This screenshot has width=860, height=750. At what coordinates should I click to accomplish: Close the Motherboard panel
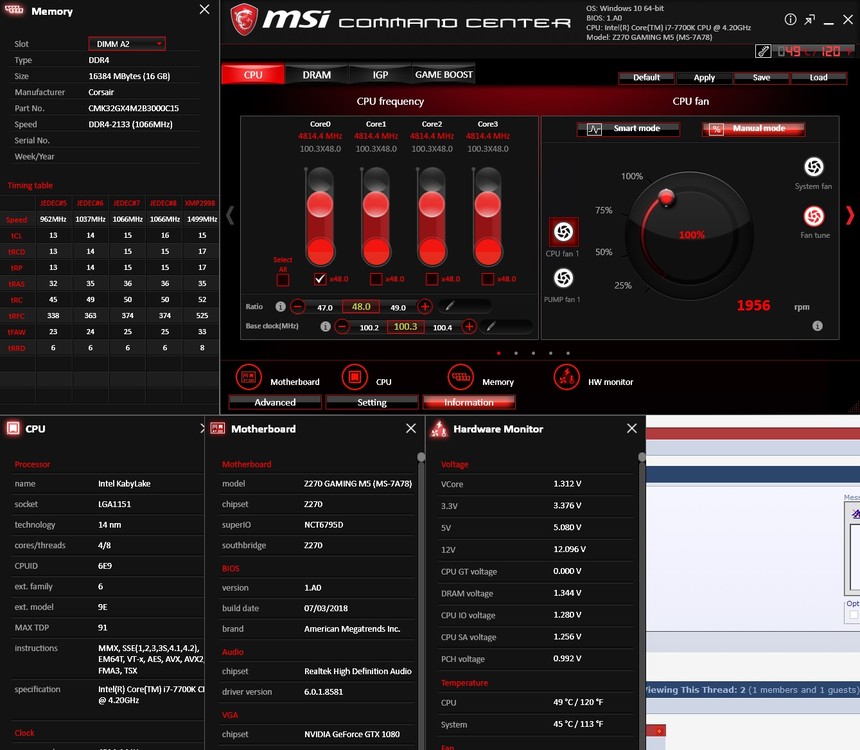[x=411, y=428]
